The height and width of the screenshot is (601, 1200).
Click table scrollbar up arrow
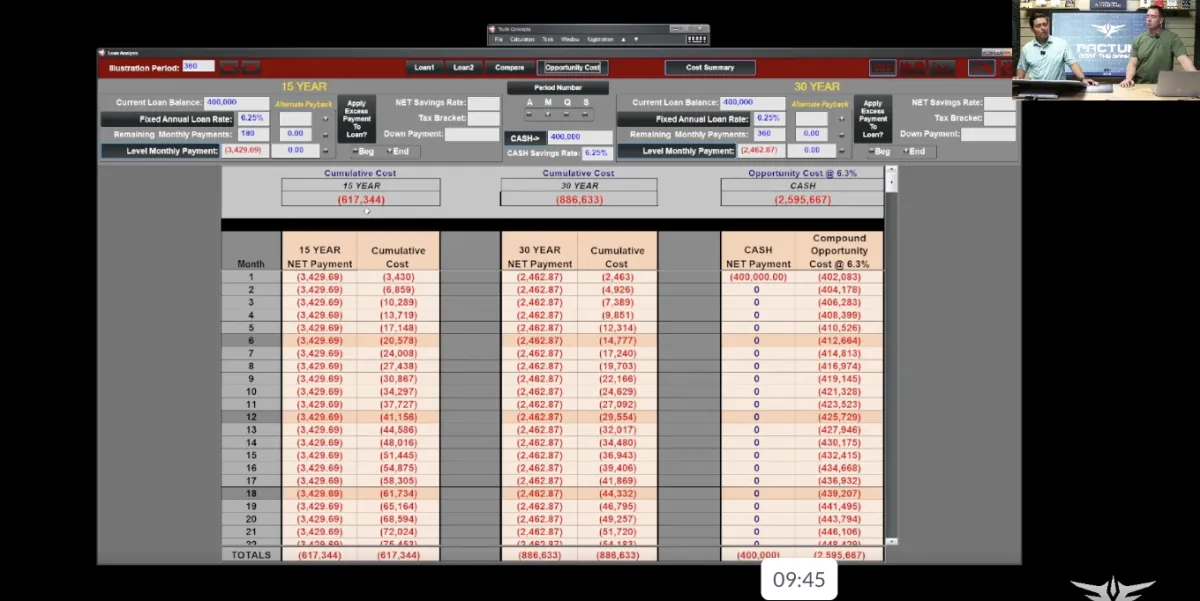[x=891, y=170]
